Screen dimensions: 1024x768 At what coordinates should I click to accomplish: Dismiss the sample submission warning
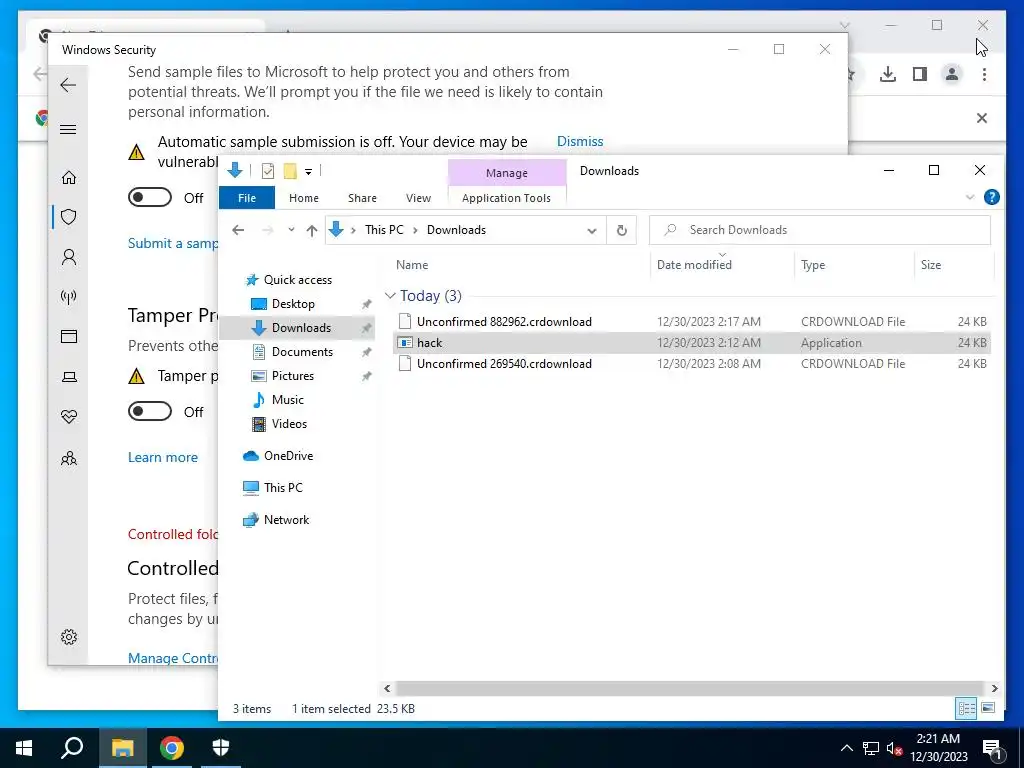pos(580,141)
